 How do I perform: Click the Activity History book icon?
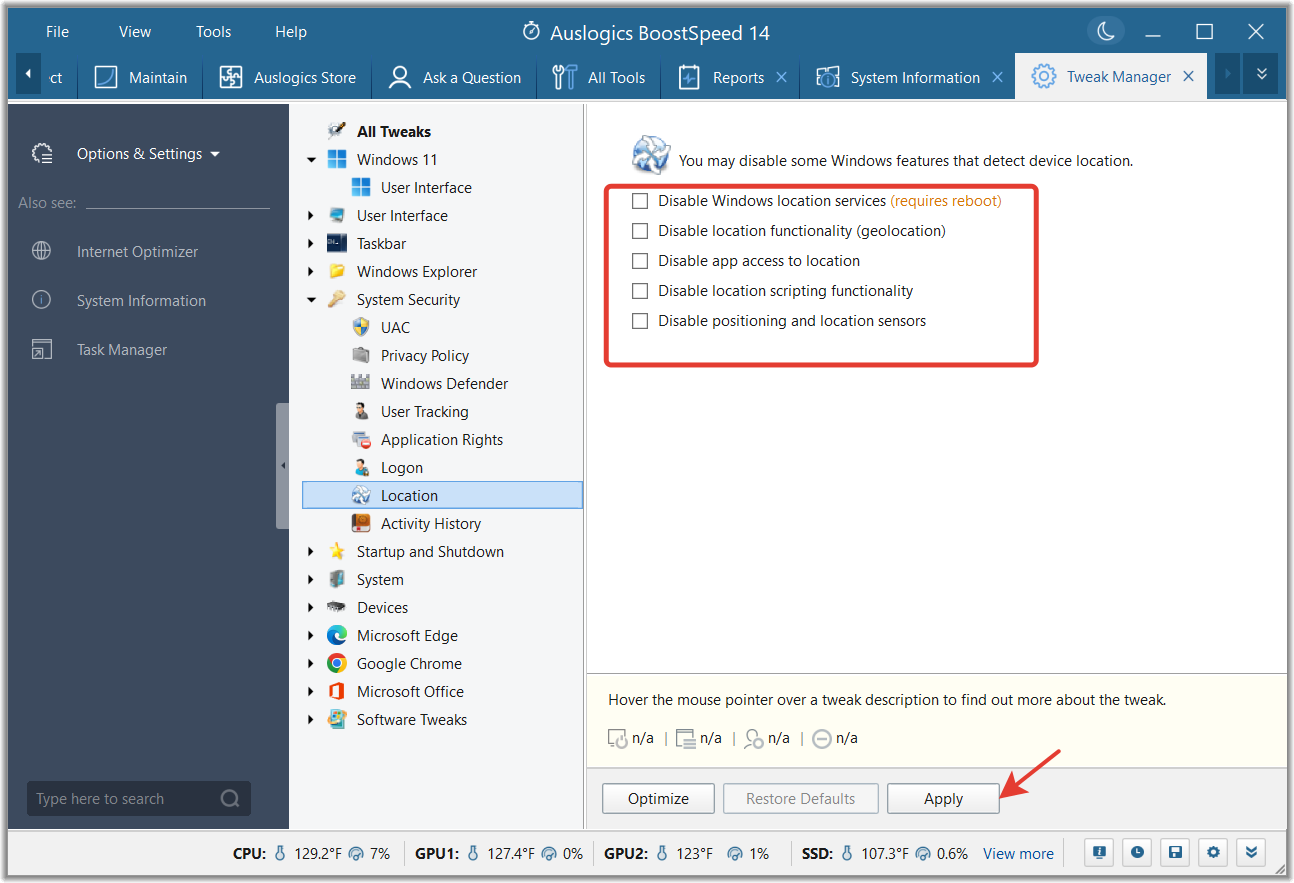pyautogui.click(x=361, y=523)
